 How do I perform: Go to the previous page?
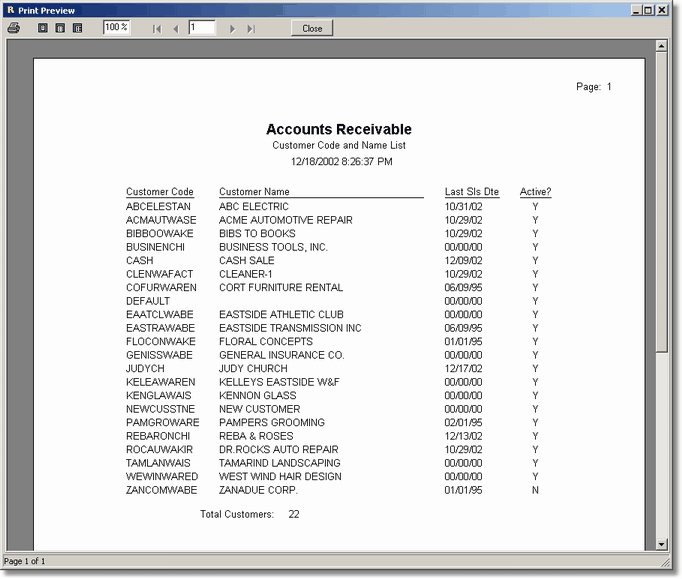pos(176,29)
